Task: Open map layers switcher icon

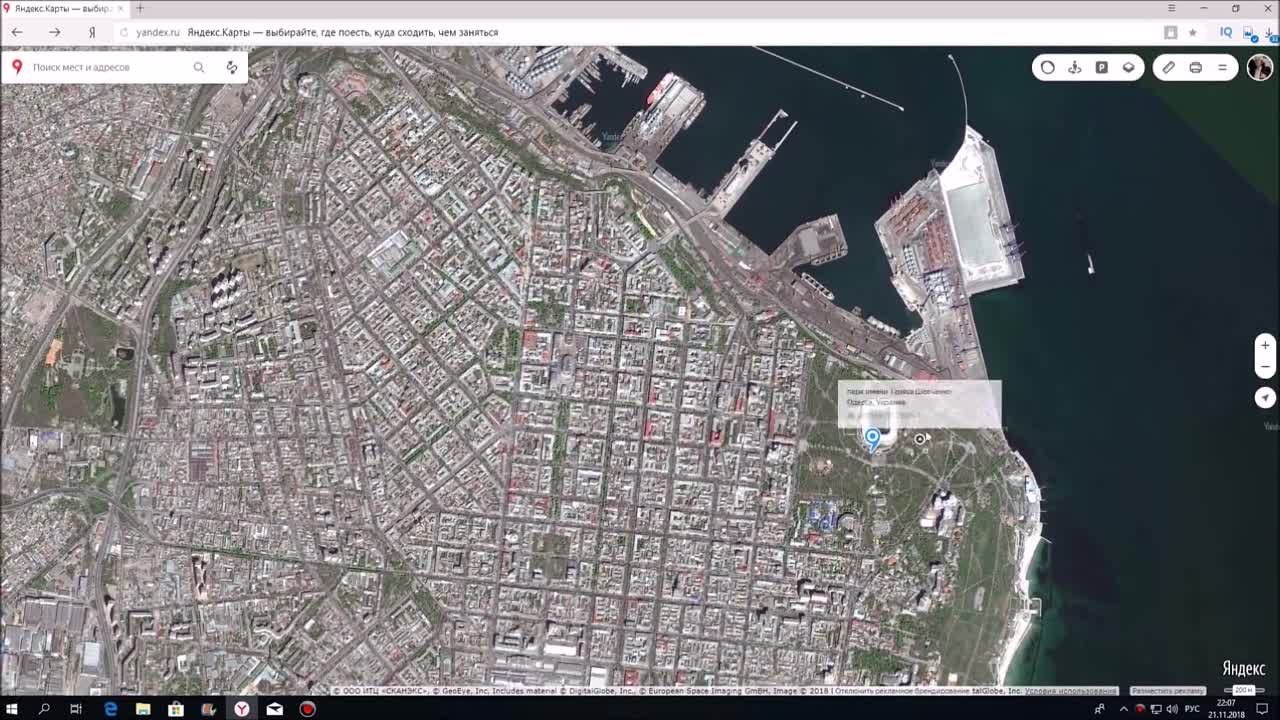Action: tap(1128, 67)
